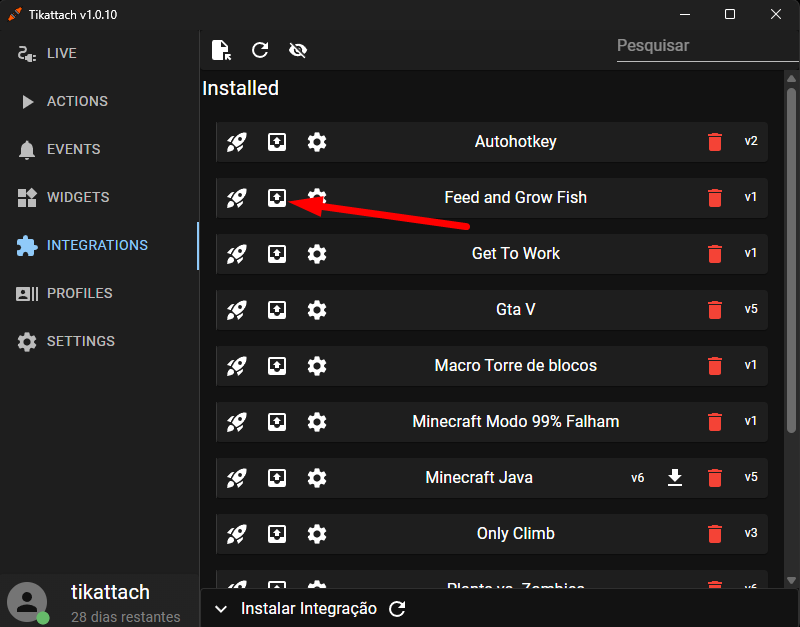
Task: Click the upload-box icon for Gta V
Action: tap(277, 310)
